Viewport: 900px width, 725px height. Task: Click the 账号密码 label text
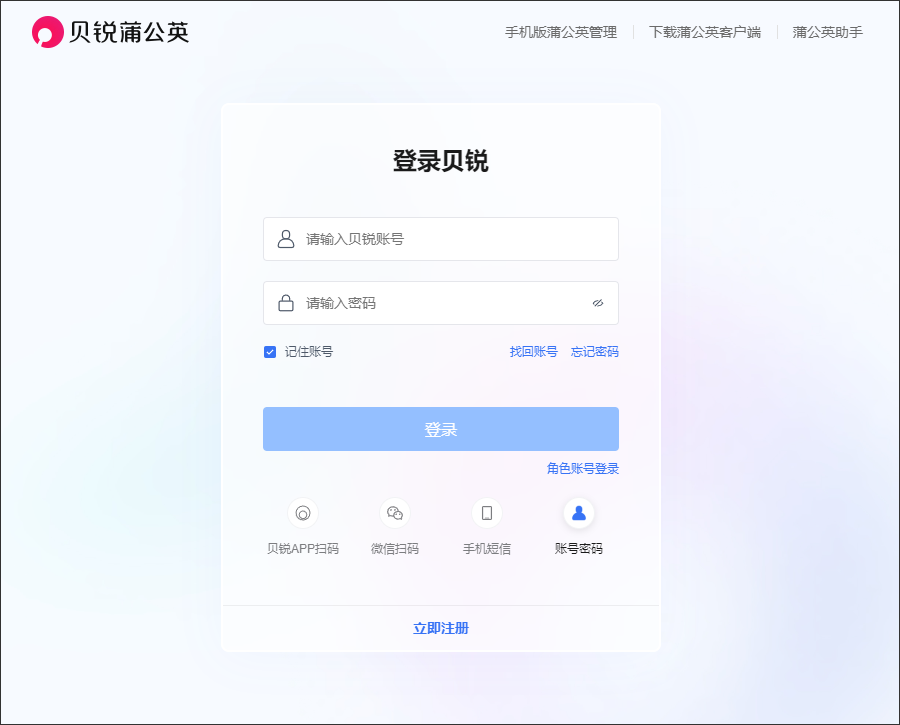579,549
